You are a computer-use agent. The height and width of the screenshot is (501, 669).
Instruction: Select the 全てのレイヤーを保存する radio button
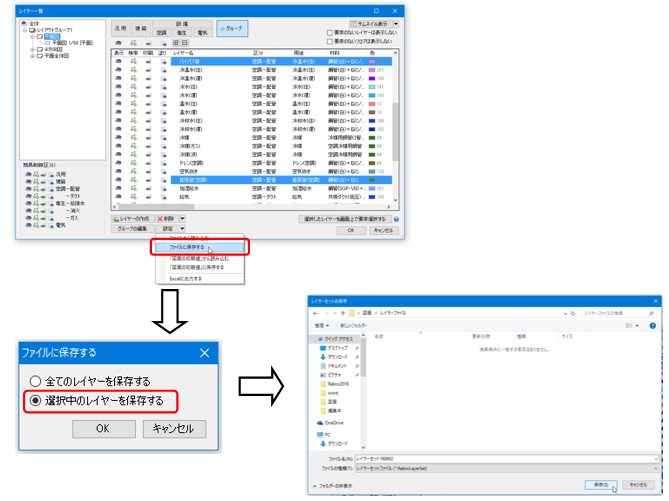click(x=37, y=381)
